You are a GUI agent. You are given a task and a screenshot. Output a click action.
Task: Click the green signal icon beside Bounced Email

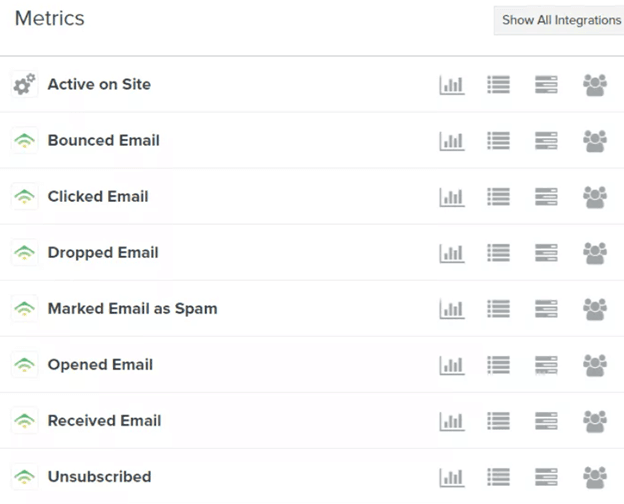click(25, 141)
